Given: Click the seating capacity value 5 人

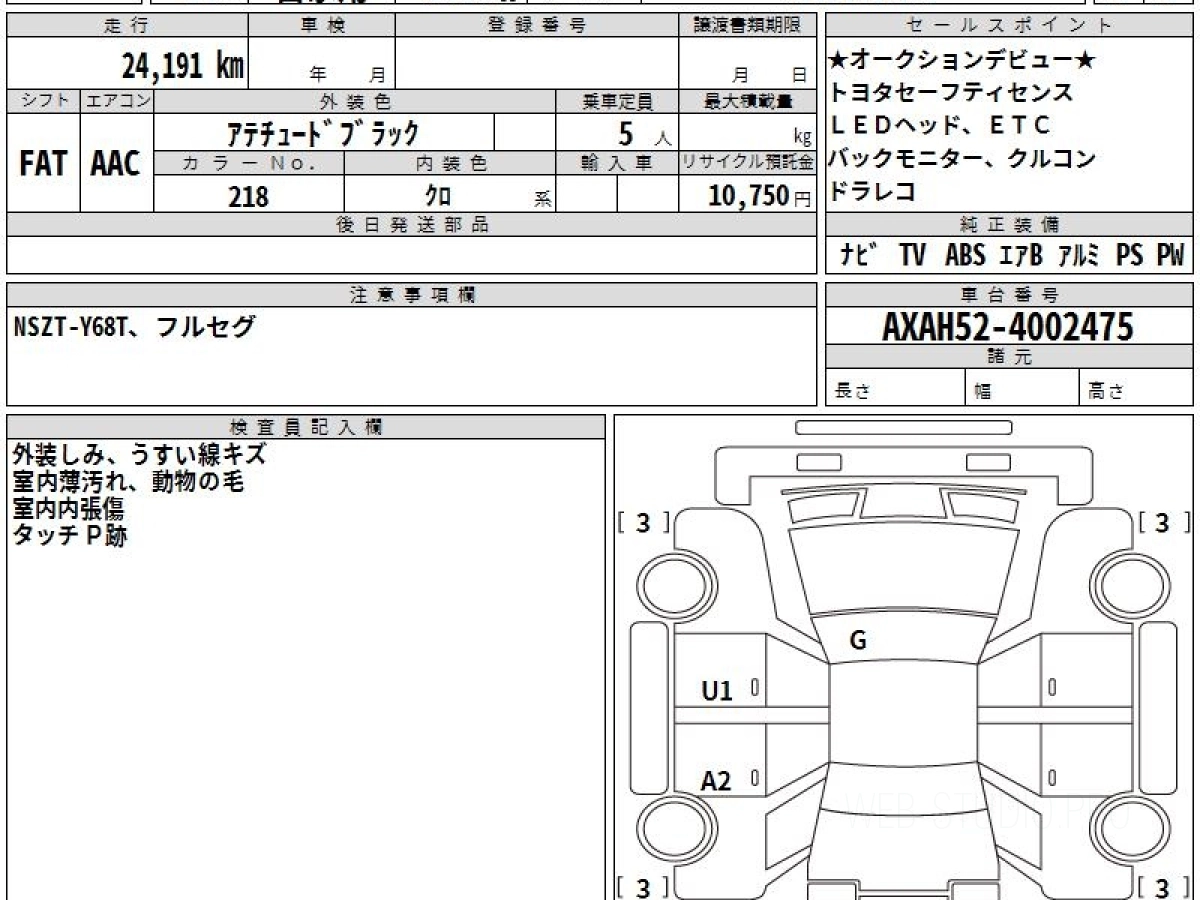Looking at the screenshot, I should (x=644, y=133).
